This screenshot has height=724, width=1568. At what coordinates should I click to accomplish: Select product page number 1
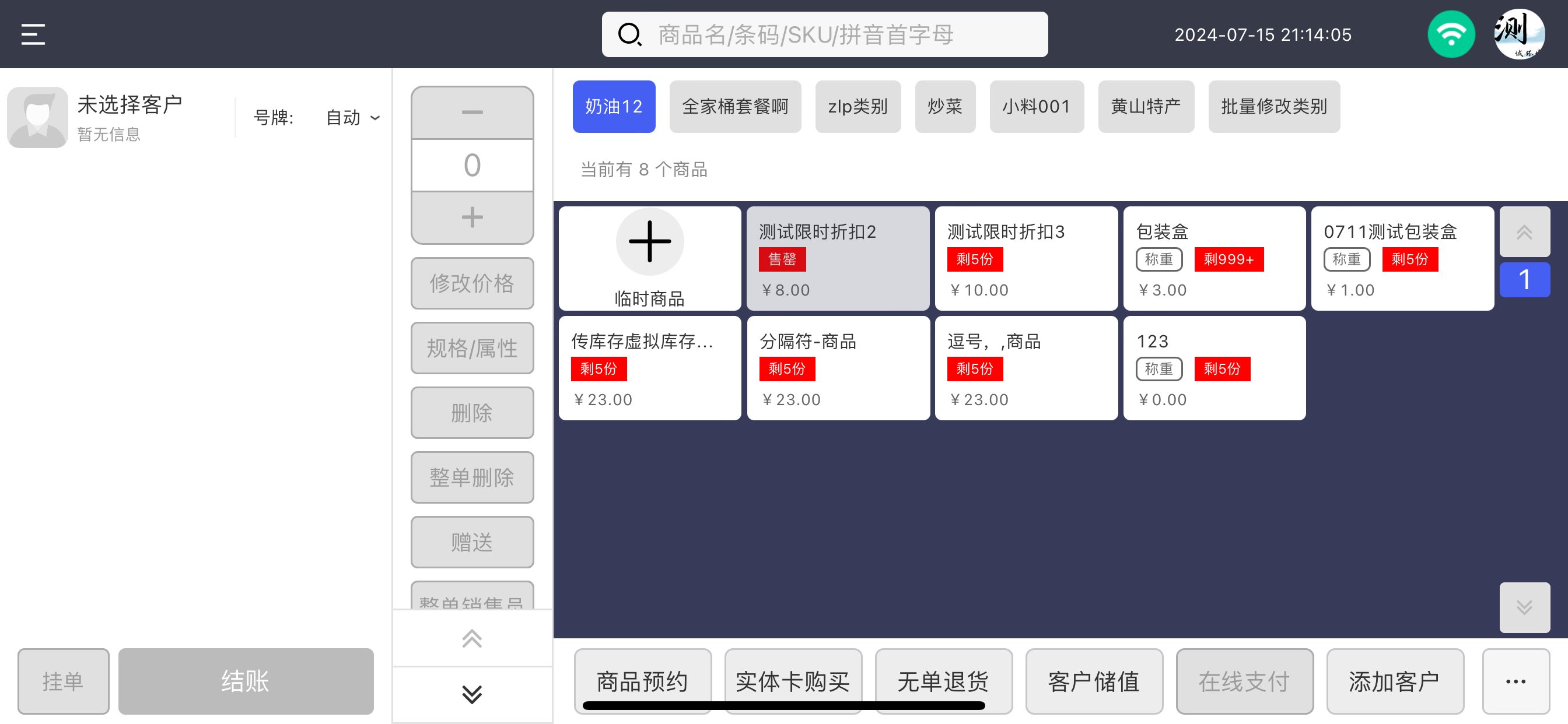[1524, 280]
